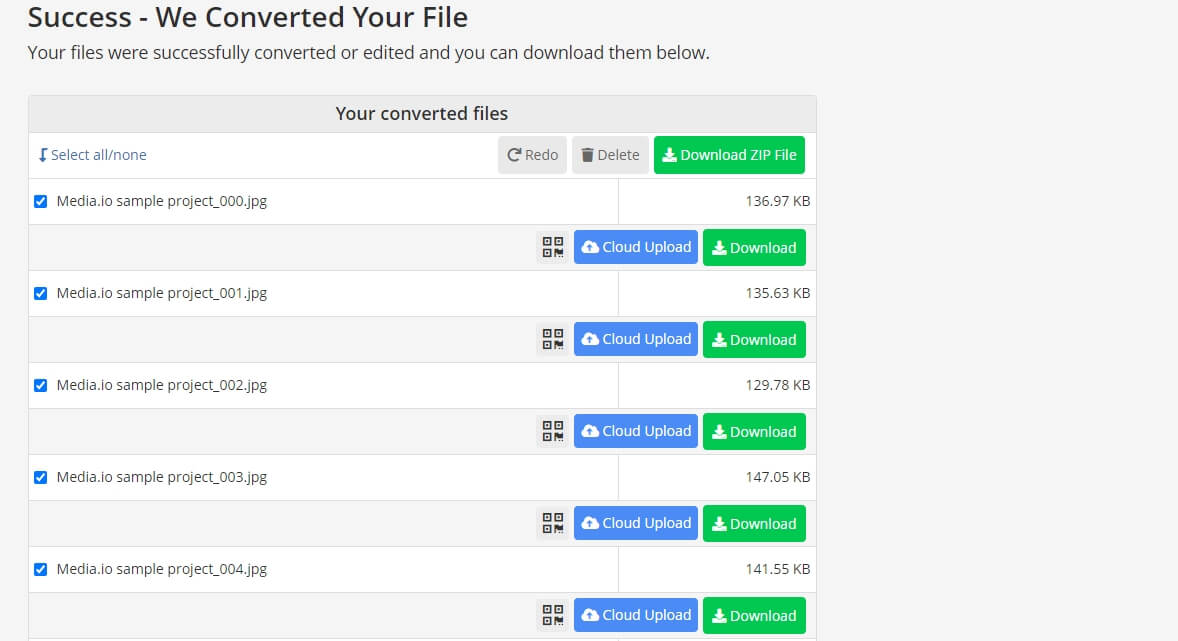Cloud Upload project_002.jpg

point(636,431)
